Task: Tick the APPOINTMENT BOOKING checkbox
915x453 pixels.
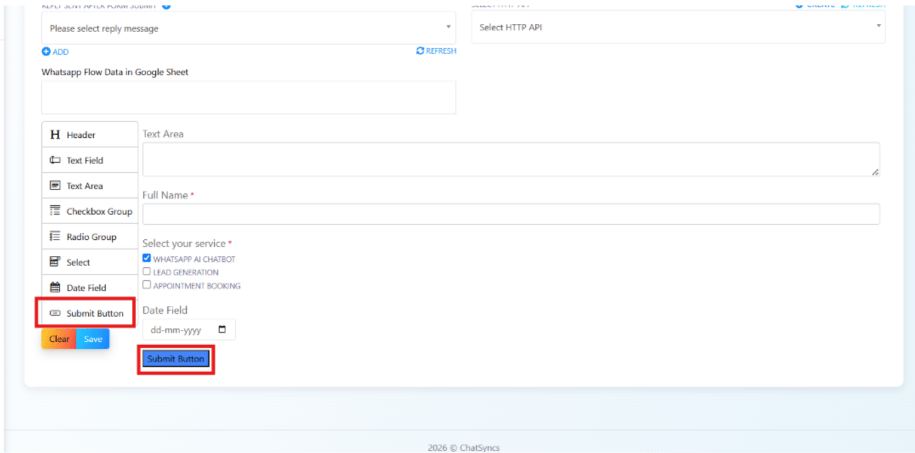Action: click(147, 285)
